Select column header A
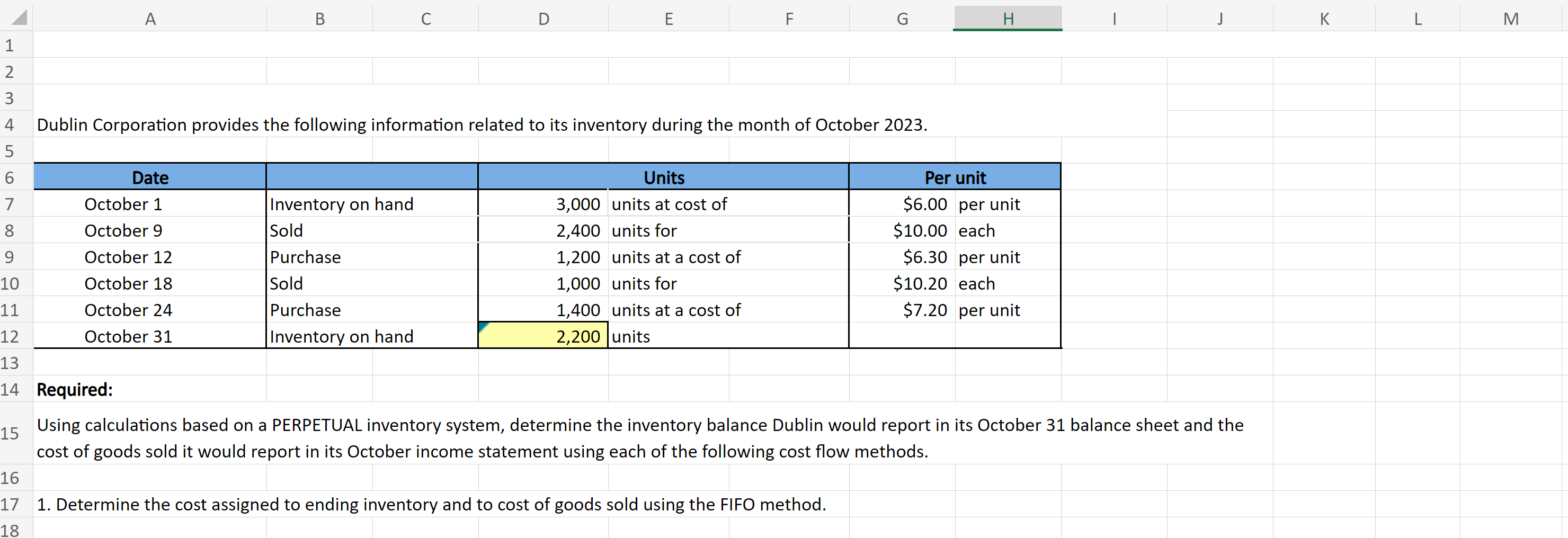The width and height of the screenshot is (1568, 538). [x=150, y=18]
